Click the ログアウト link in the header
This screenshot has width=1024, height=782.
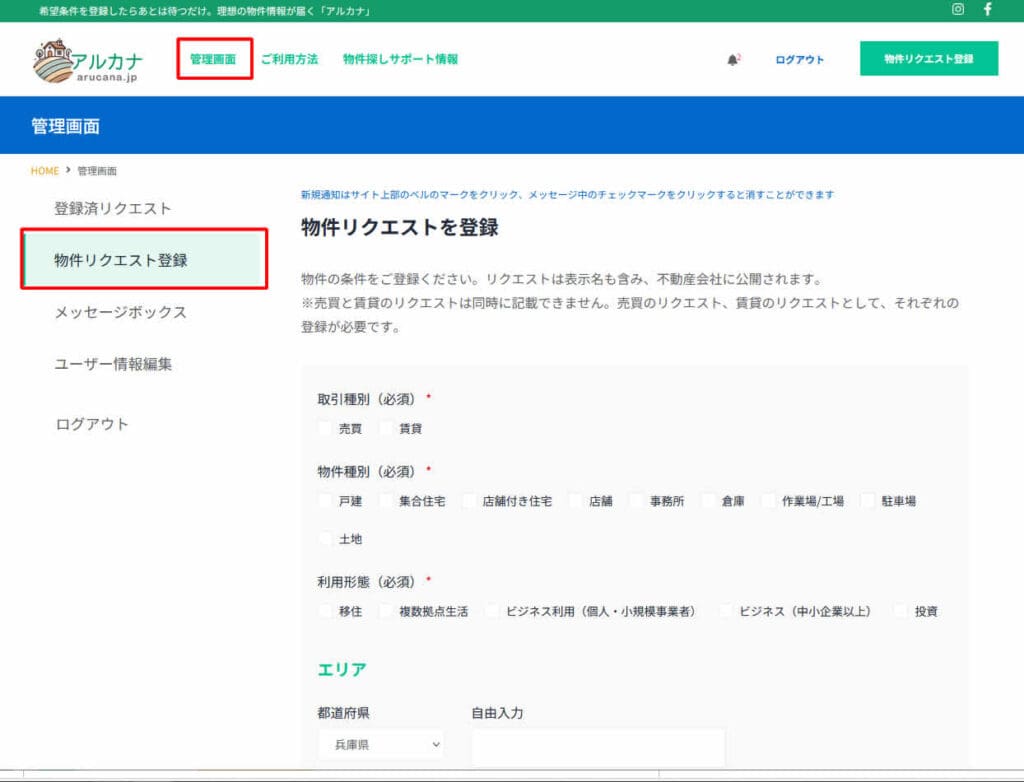[797, 59]
